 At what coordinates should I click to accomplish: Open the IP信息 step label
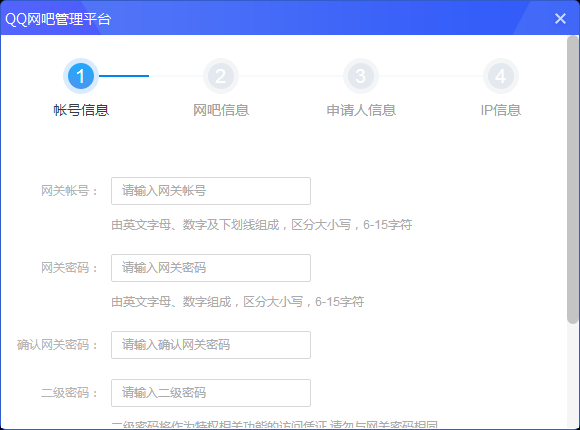click(501, 110)
